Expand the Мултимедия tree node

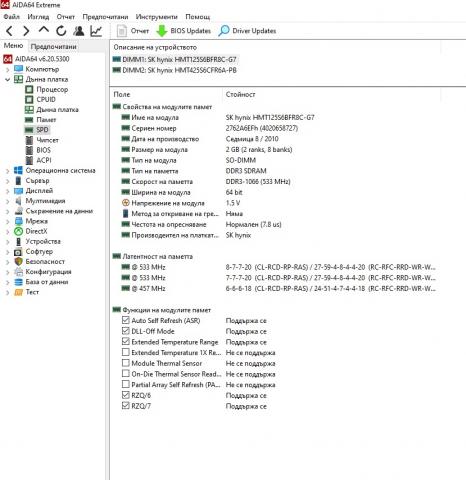click(x=7, y=201)
